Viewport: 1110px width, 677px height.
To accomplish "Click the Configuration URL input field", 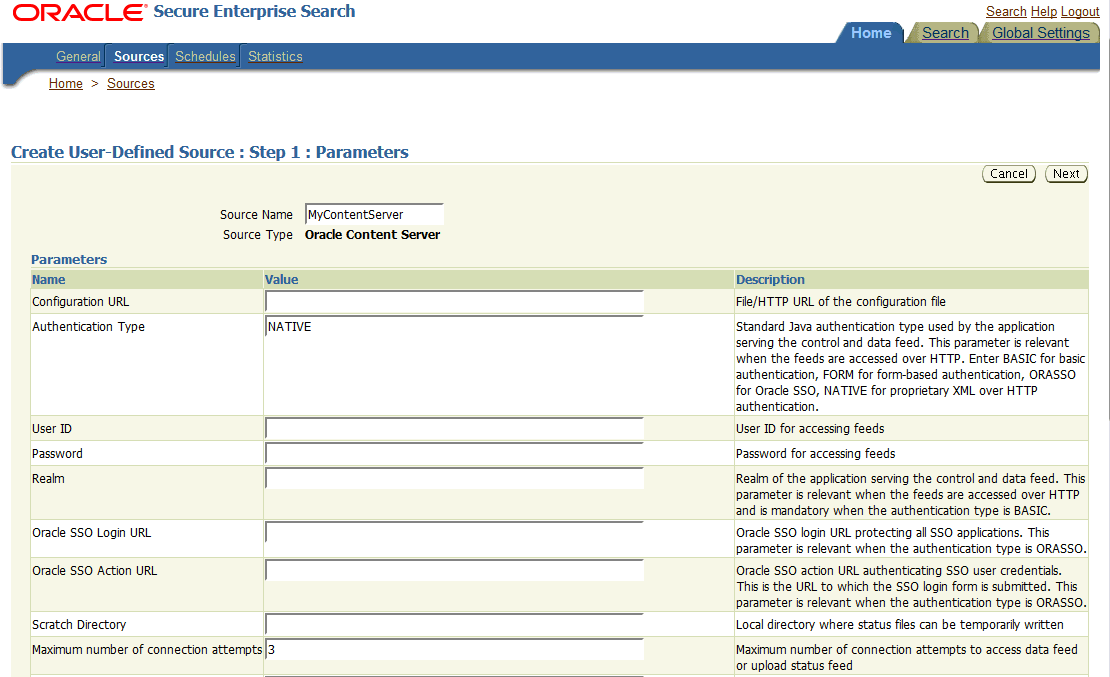I will click(x=454, y=301).
